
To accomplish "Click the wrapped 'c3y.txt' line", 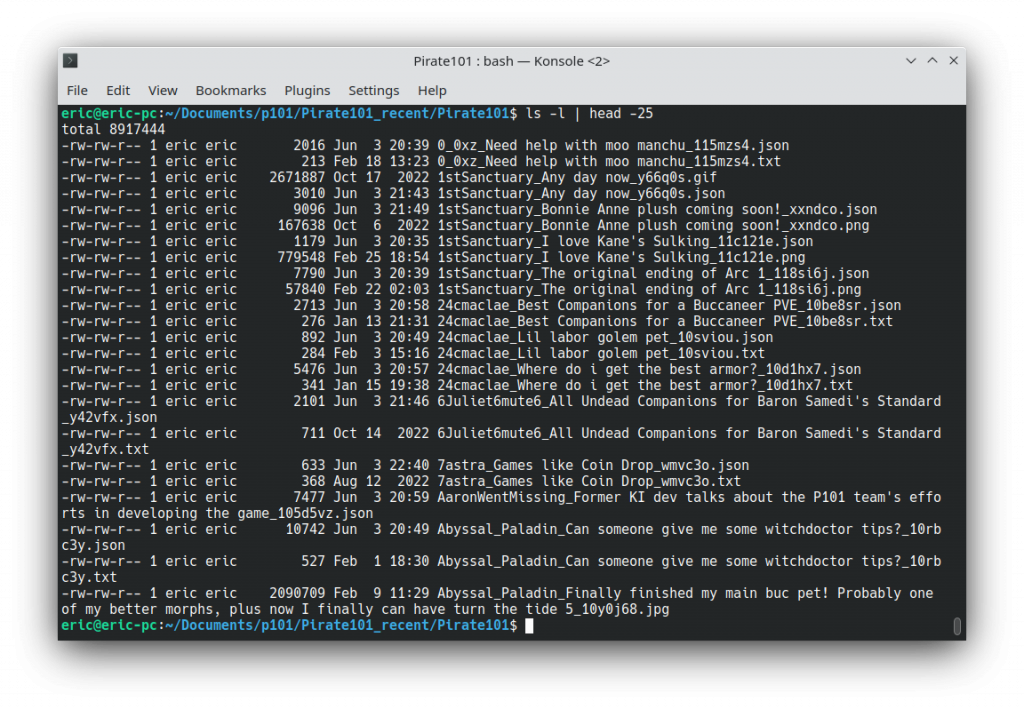I will (x=89, y=577).
